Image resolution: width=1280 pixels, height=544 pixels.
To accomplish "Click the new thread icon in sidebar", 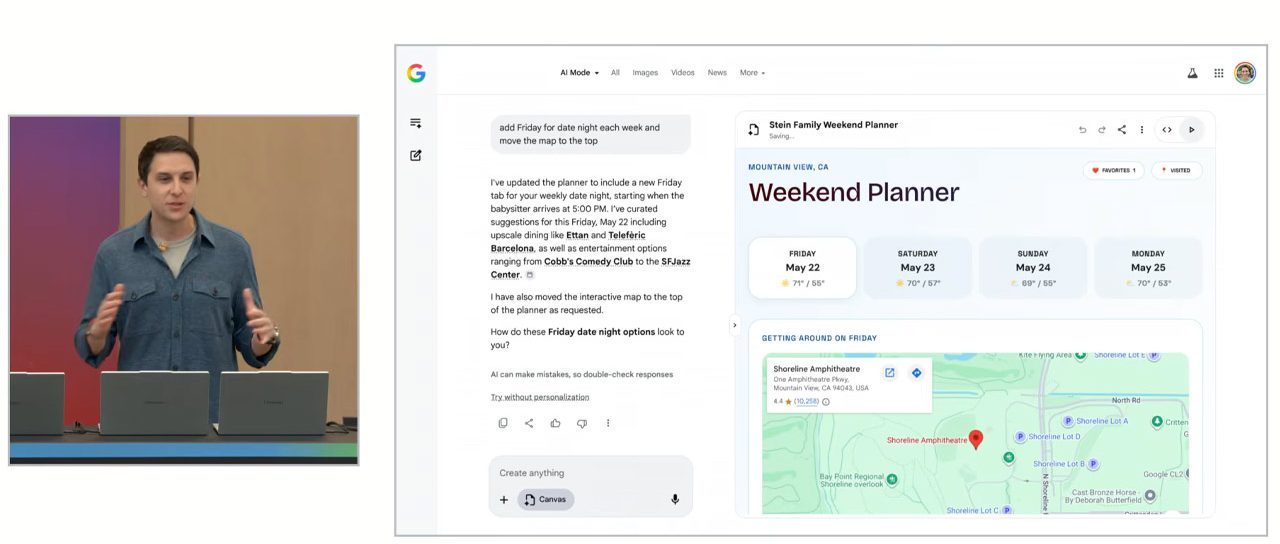I will point(416,123).
